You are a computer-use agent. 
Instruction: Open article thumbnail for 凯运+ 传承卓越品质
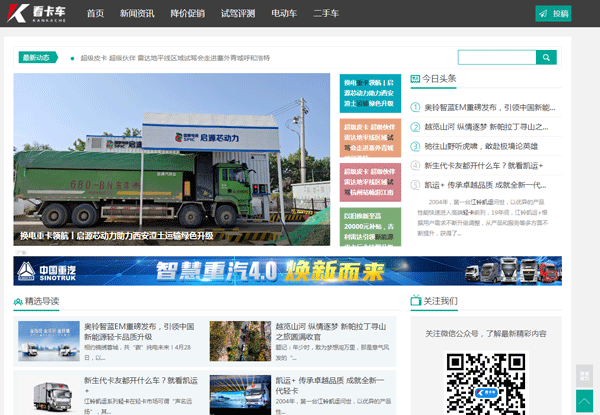coord(240,395)
